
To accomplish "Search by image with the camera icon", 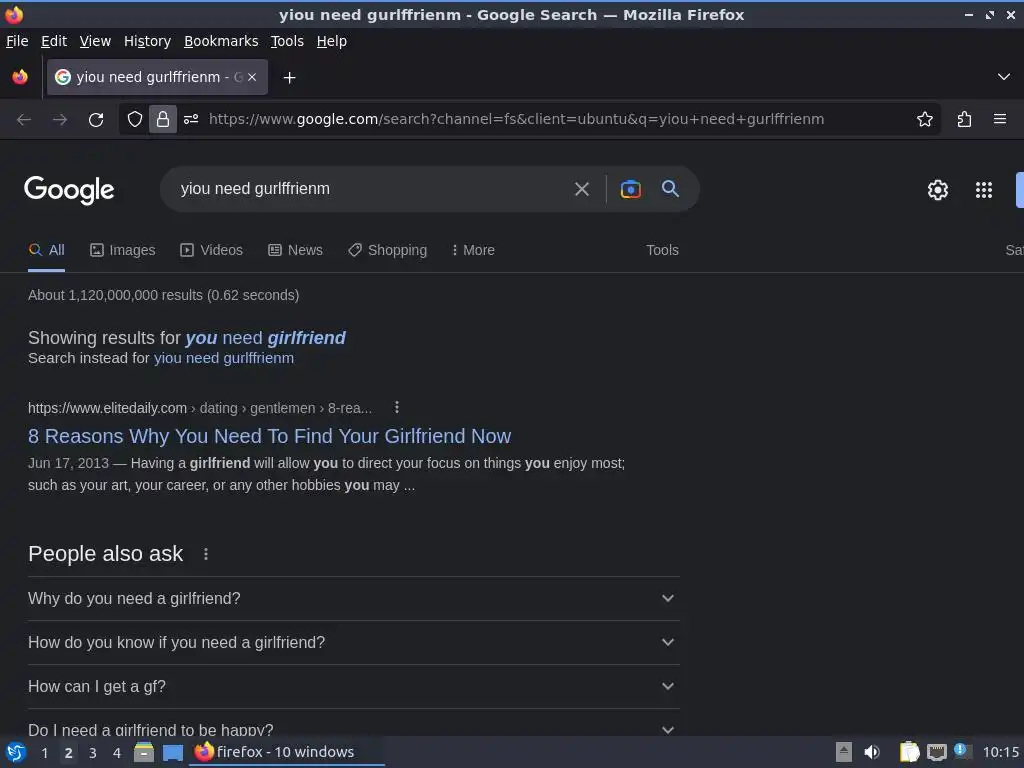I will (630, 189).
